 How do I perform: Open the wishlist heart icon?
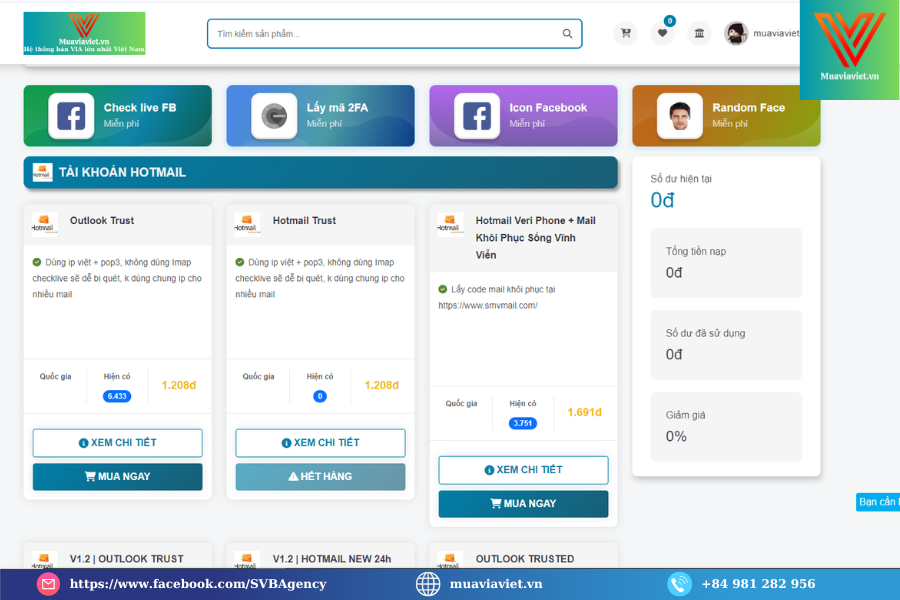click(x=662, y=33)
